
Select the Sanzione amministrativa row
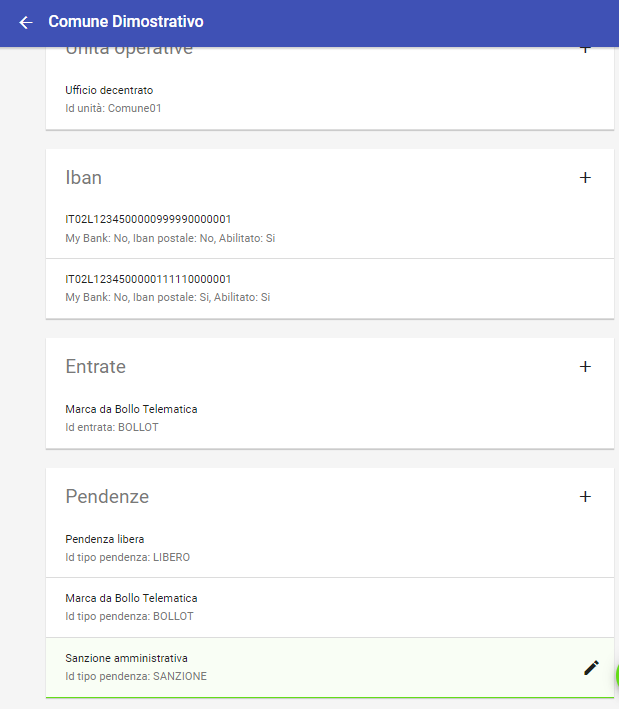(330, 667)
